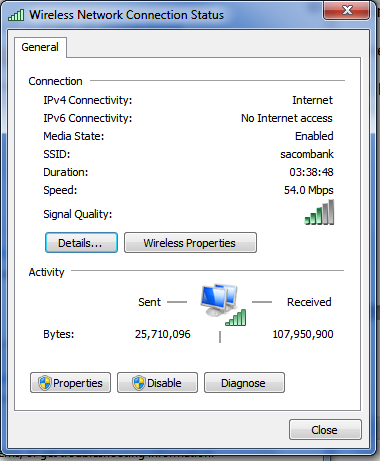The width and height of the screenshot is (380, 461).
Task: Click the 54.0 Mbps speed value
Action: click(x=308, y=190)
